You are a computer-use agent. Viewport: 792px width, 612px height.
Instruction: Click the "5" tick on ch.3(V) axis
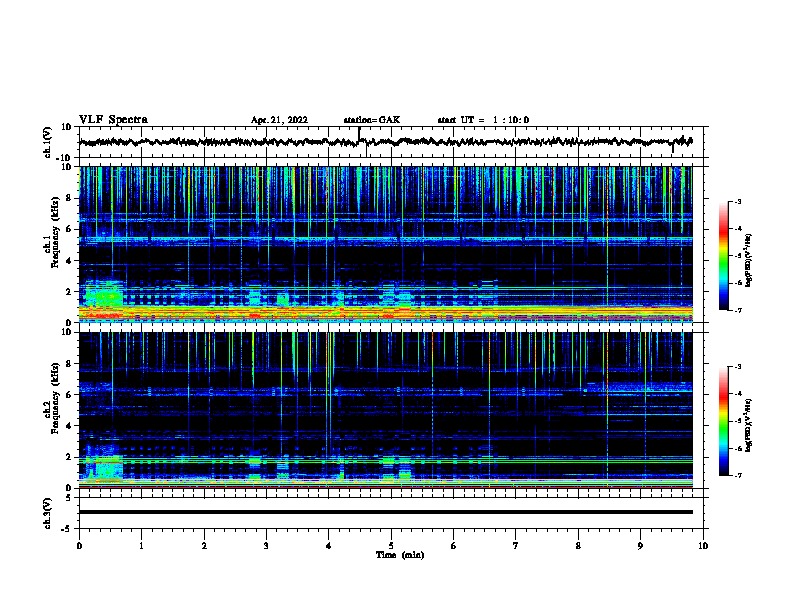coord(70,497)
